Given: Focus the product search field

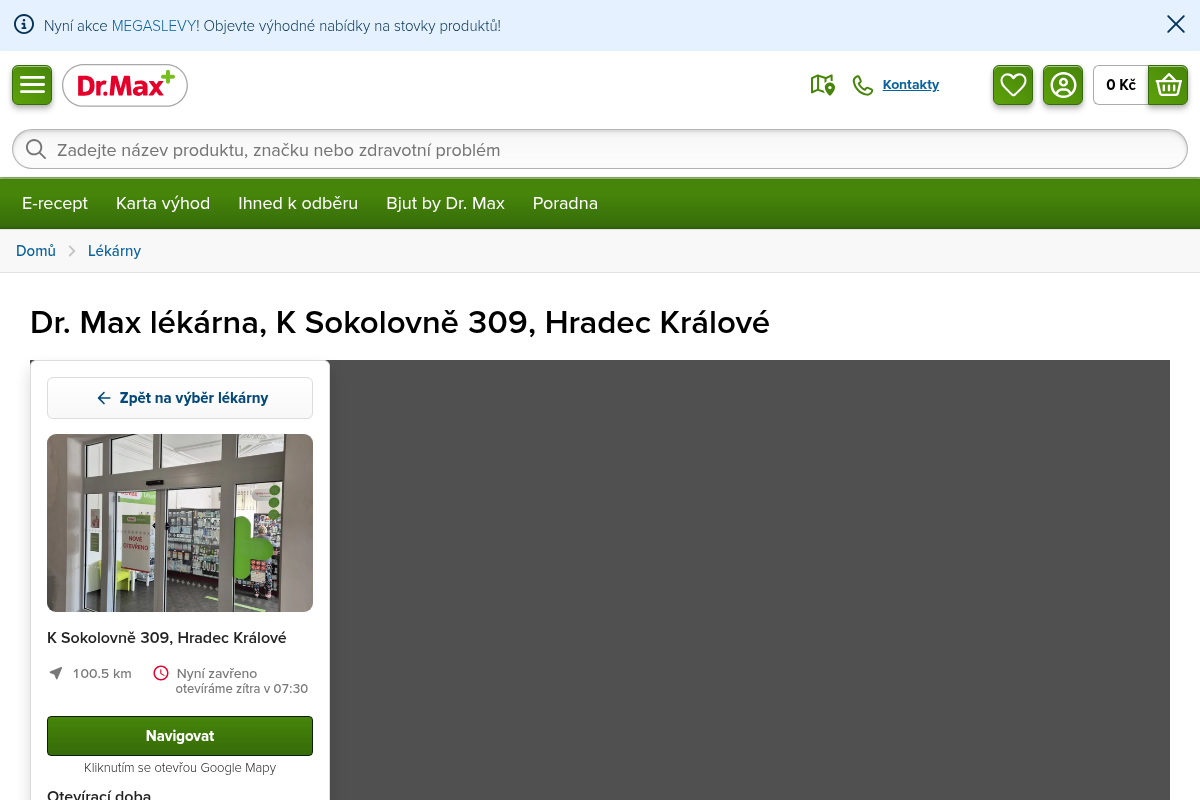Looking at the screenshot, I should [x=600, y=149].
